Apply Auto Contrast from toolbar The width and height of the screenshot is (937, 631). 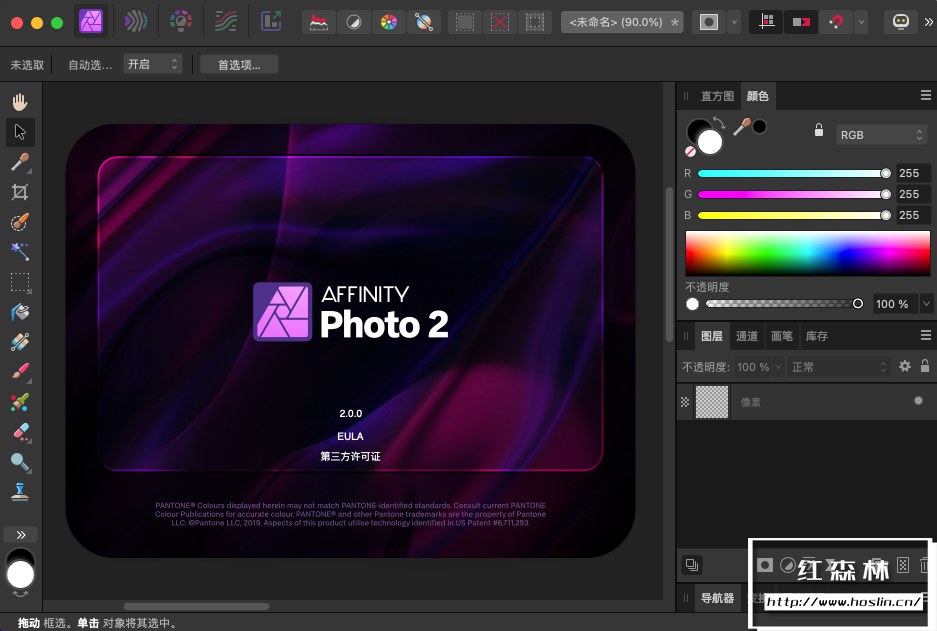[x=354, y=23]
